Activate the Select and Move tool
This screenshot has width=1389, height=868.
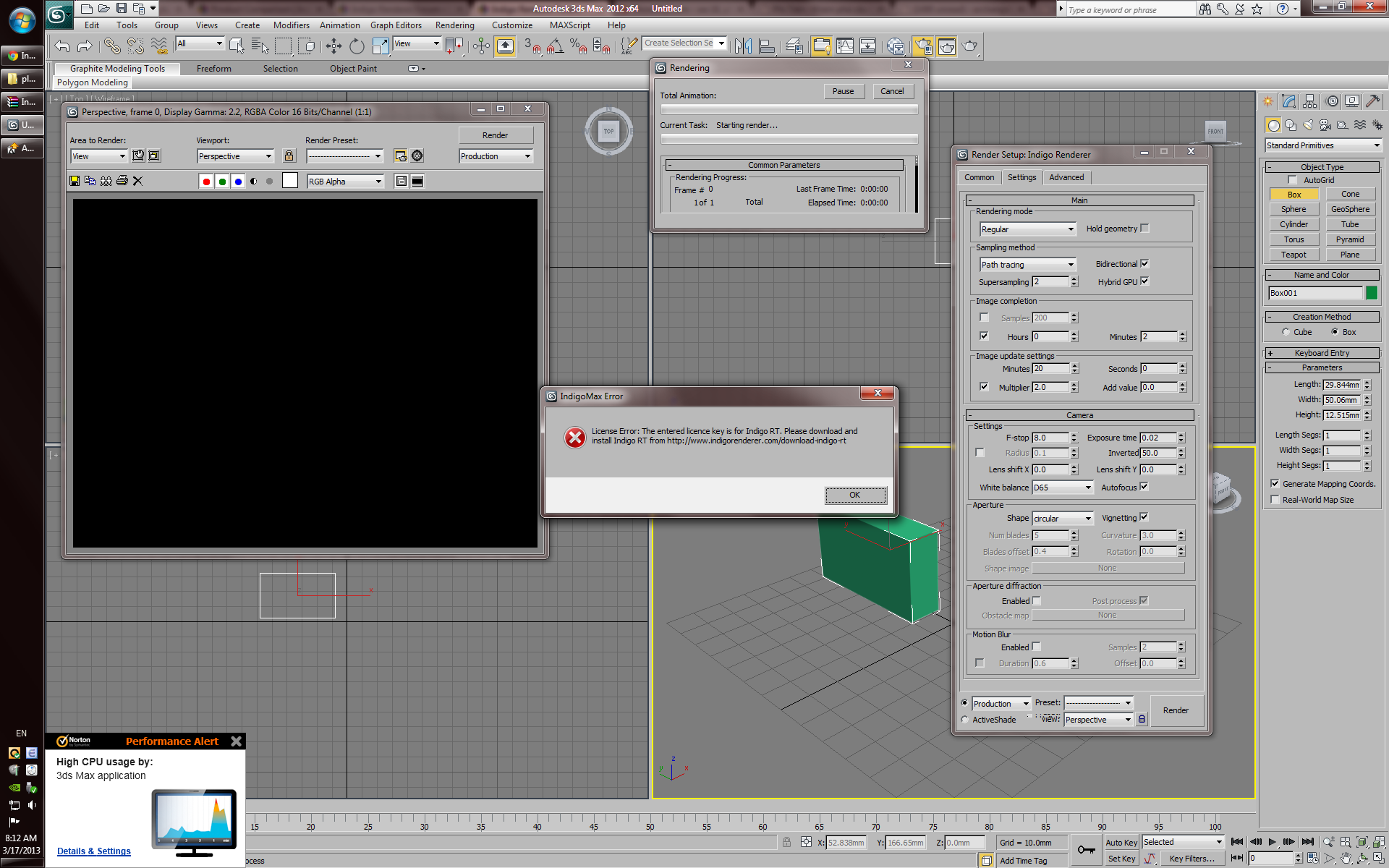click(x=334, y=46)
